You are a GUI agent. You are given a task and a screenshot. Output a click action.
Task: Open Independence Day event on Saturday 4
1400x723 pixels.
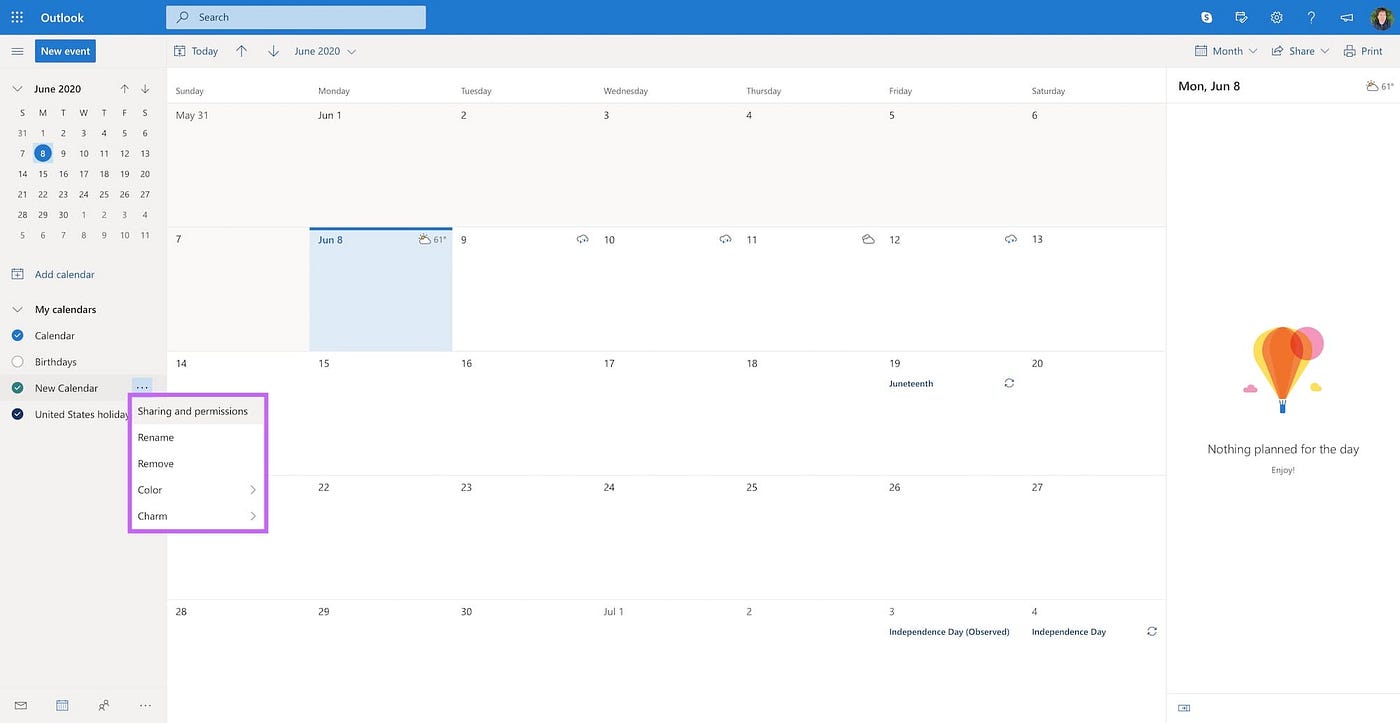[x=1068, y=632]
